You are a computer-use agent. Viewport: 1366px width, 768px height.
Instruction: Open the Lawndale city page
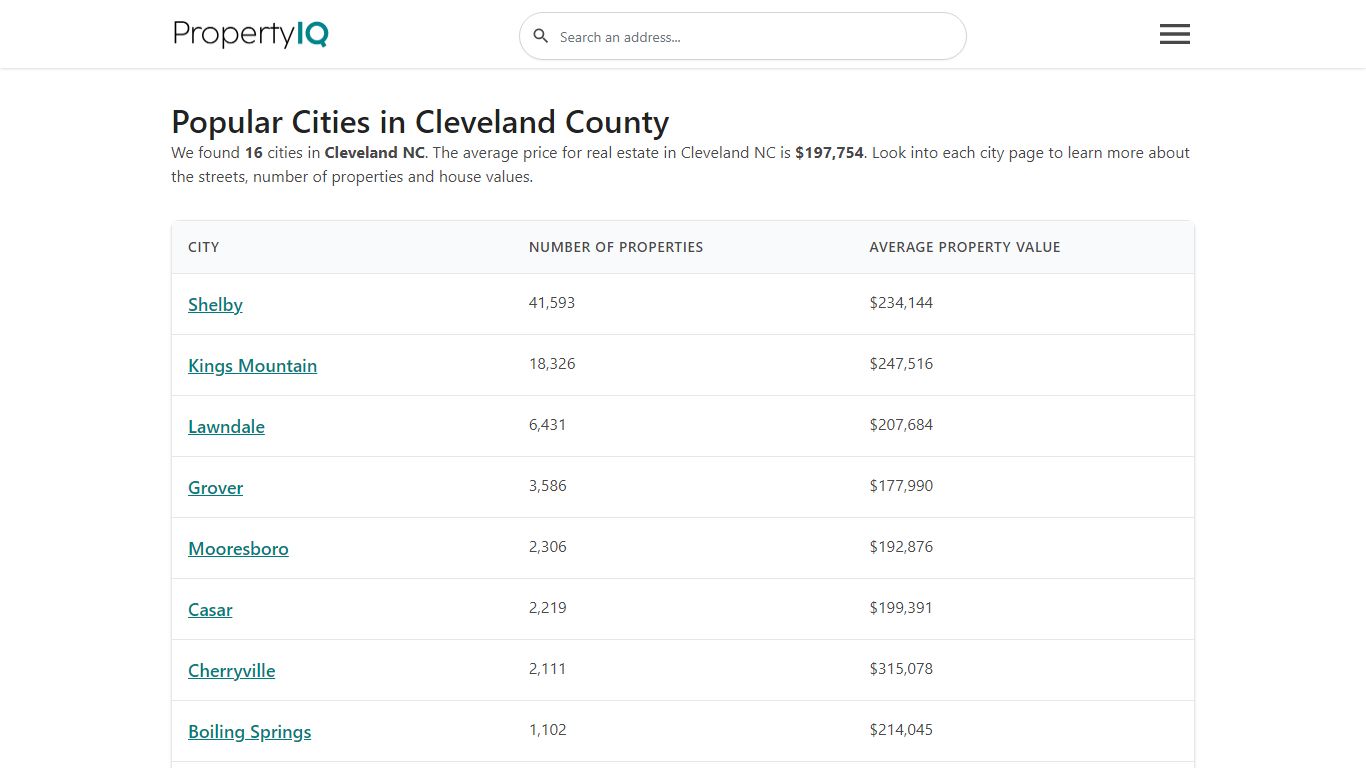pos(226,427)
